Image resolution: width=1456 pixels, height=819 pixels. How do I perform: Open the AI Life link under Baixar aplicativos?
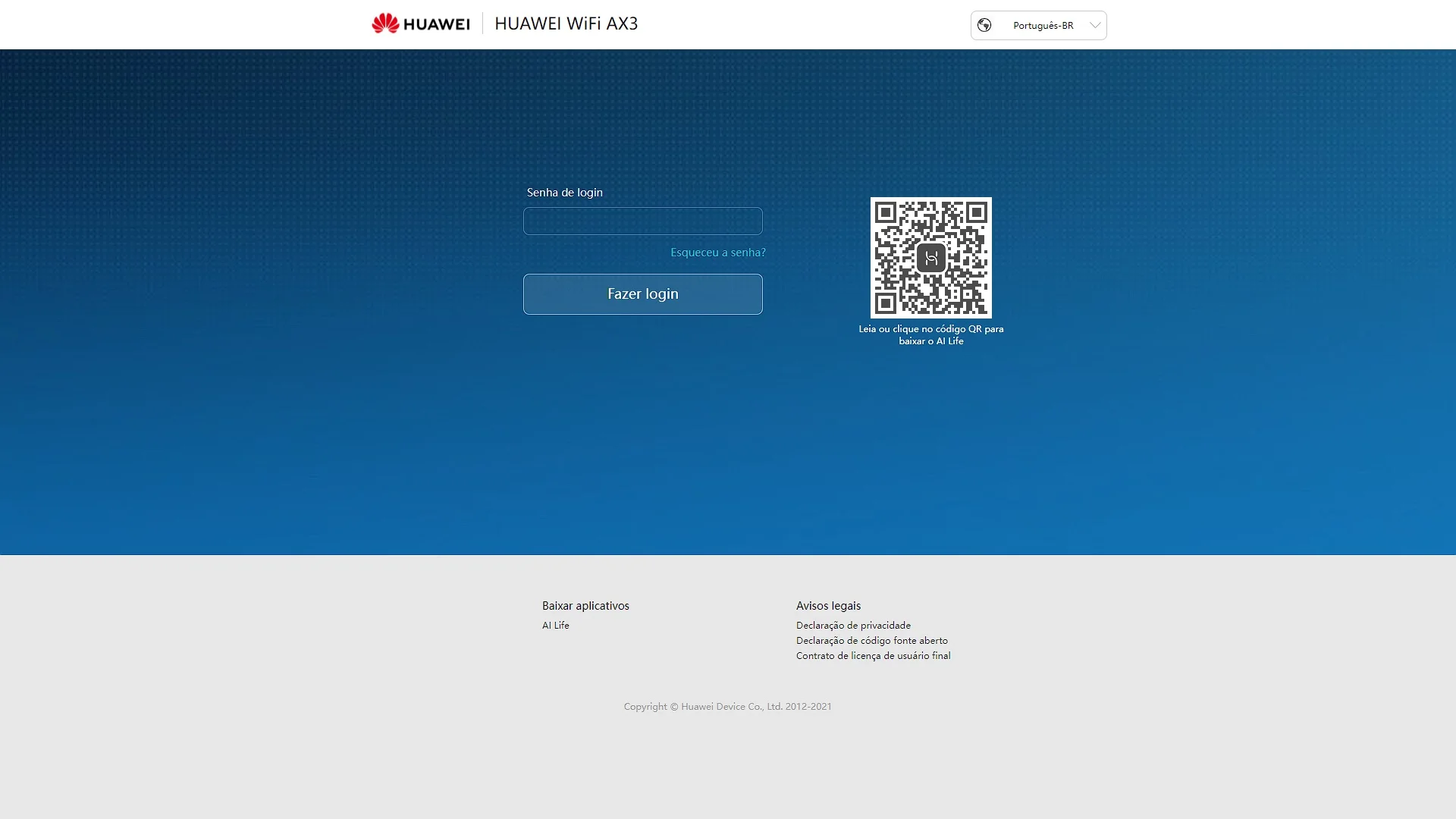[x=555, y=626]
